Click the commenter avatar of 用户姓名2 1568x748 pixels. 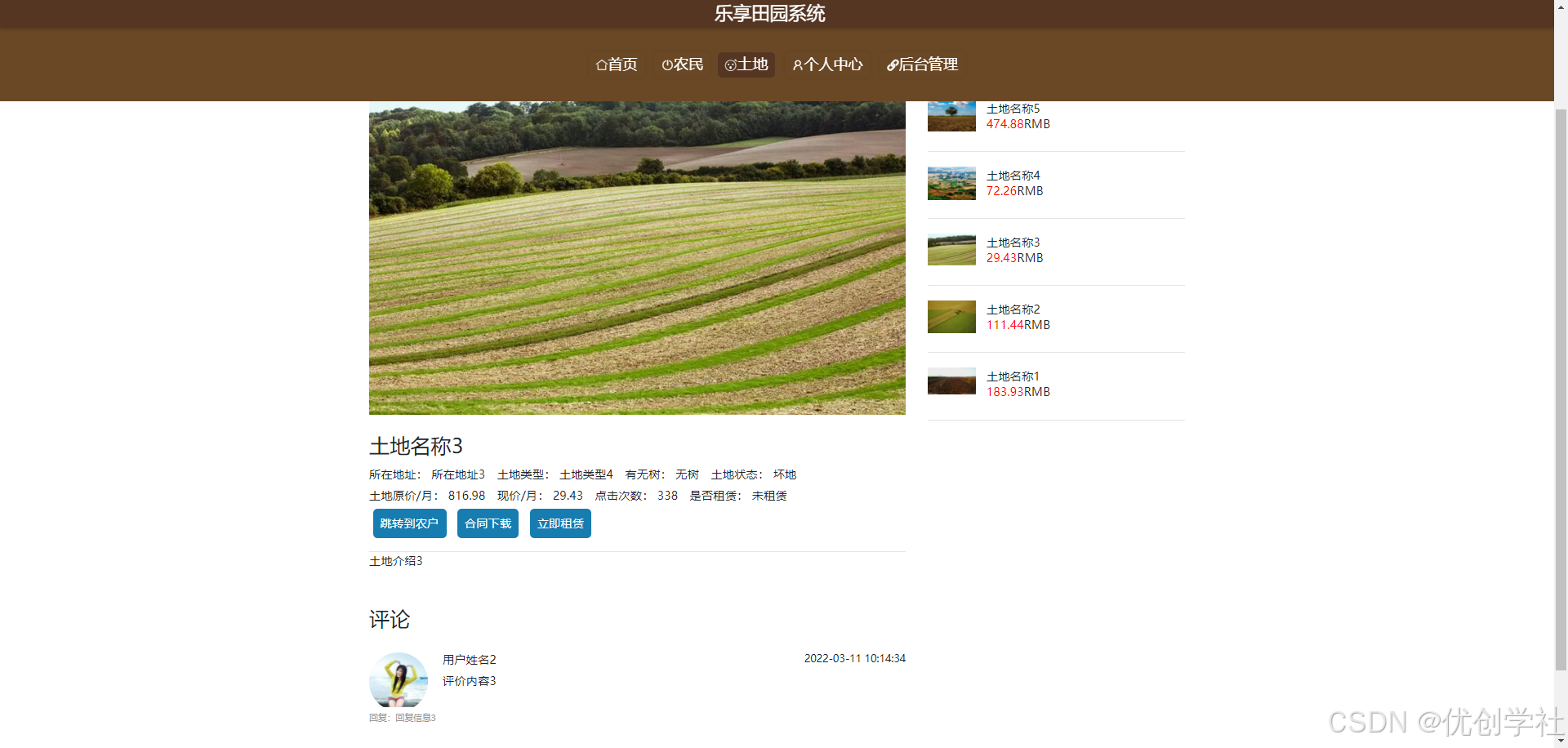point(399,680)
